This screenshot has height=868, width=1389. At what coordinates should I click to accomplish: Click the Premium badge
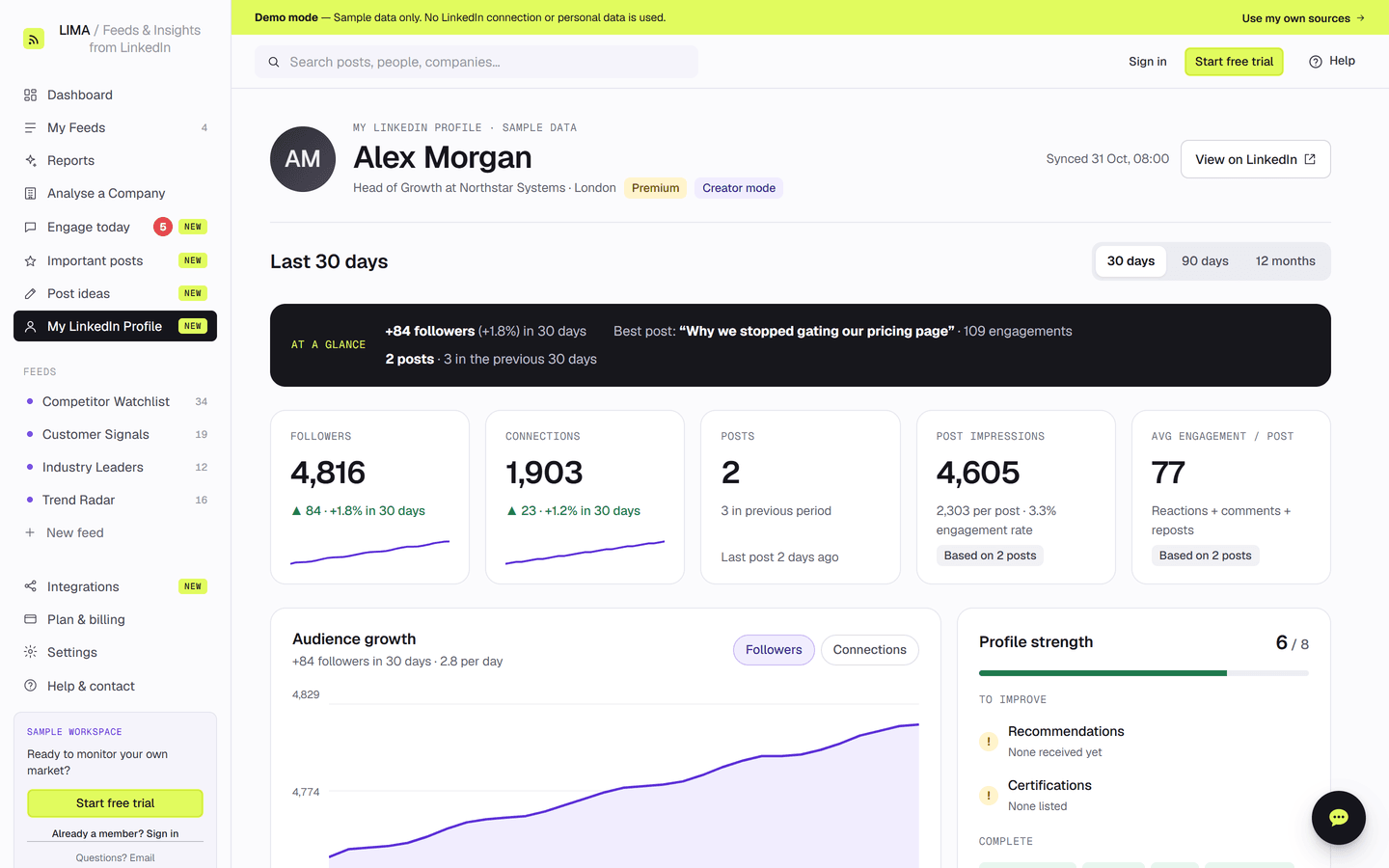click(x=656, y=188)
